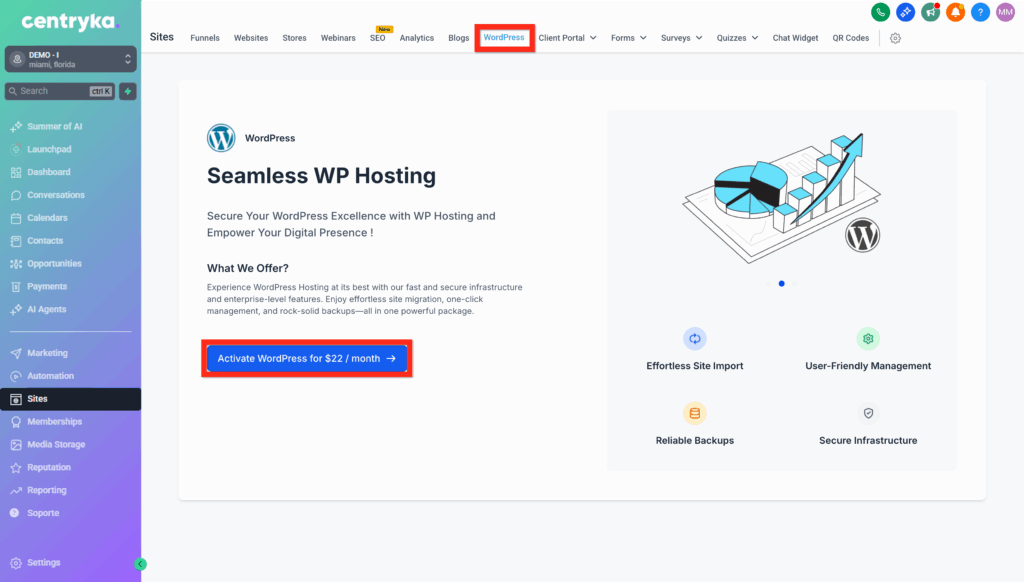Click the green phone dialer icon
The width and height of the screenshot is (1024, 582).
click(880, 12)
